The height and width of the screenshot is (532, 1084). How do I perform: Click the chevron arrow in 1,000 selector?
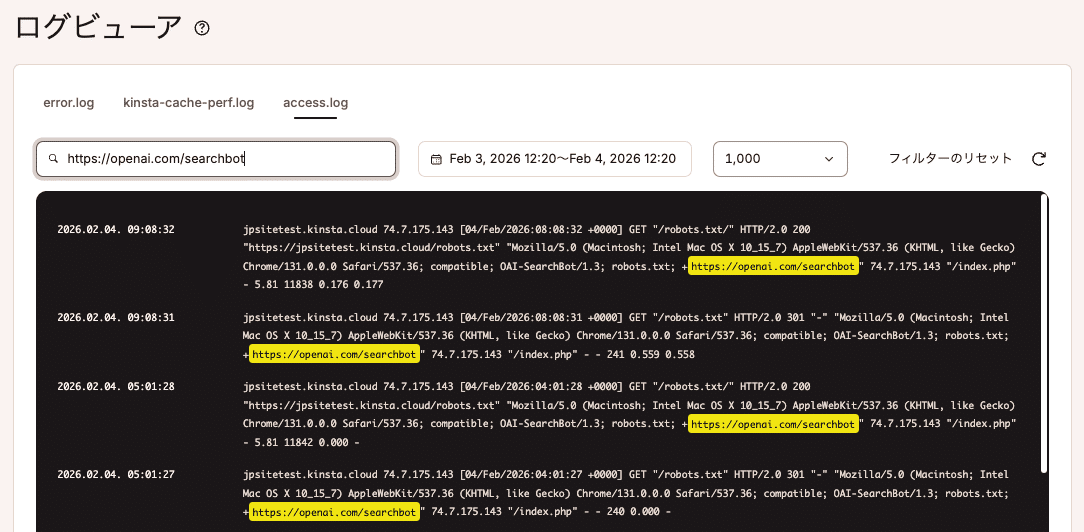pos(828,159)
